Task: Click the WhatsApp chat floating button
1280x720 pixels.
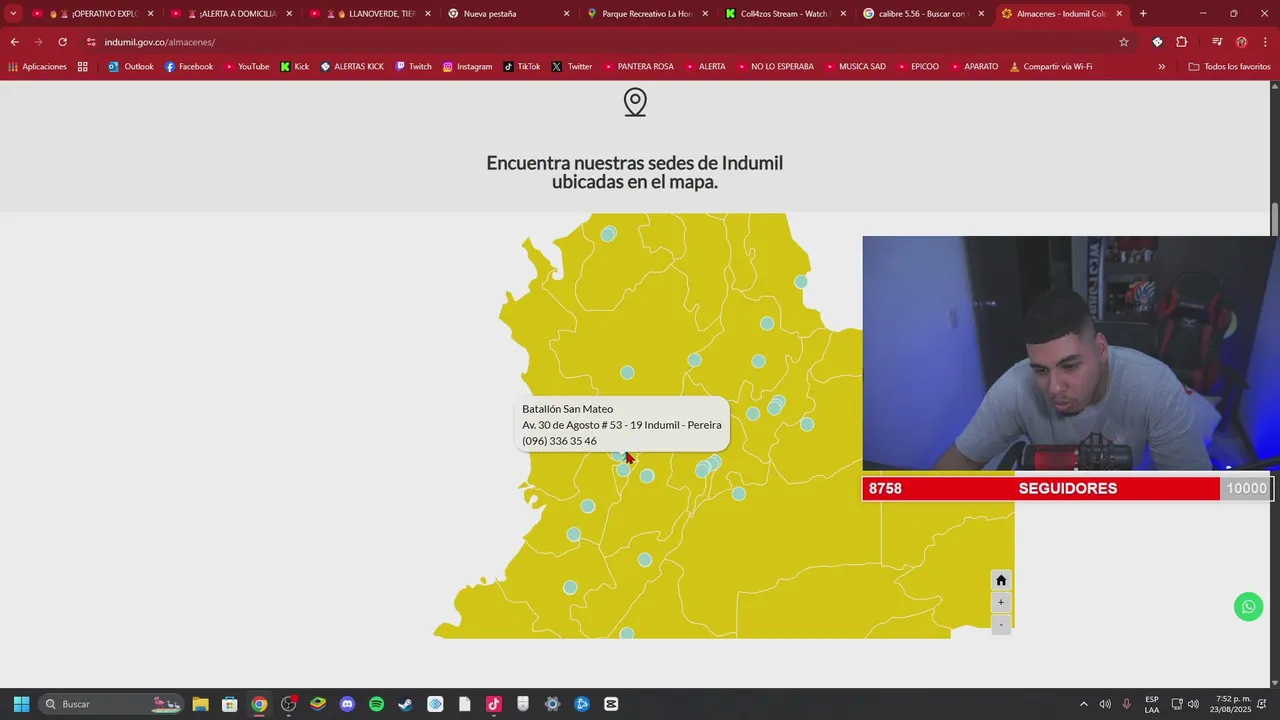Action: 1248,607
